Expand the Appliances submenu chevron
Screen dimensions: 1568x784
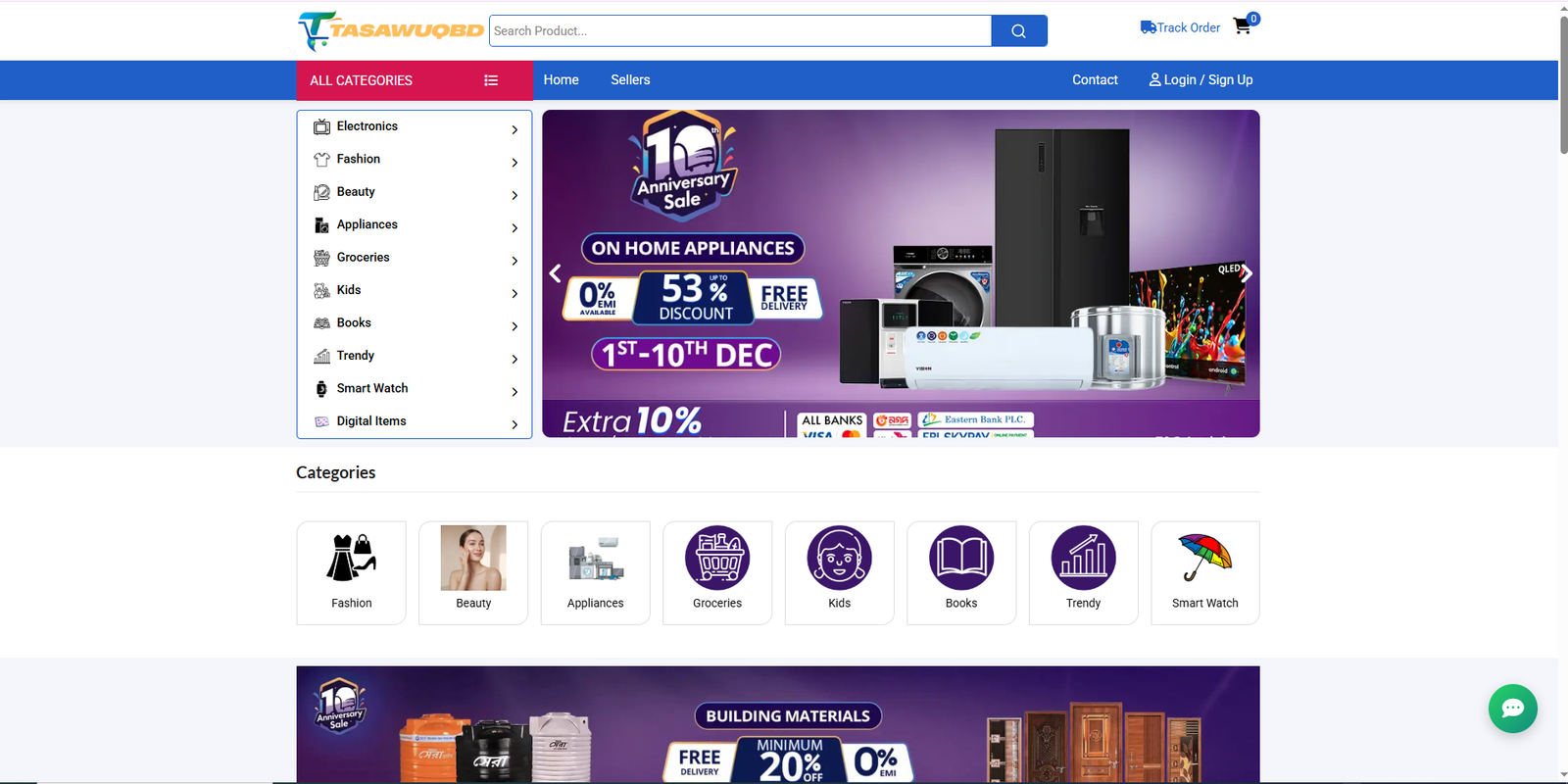(514, 228)
